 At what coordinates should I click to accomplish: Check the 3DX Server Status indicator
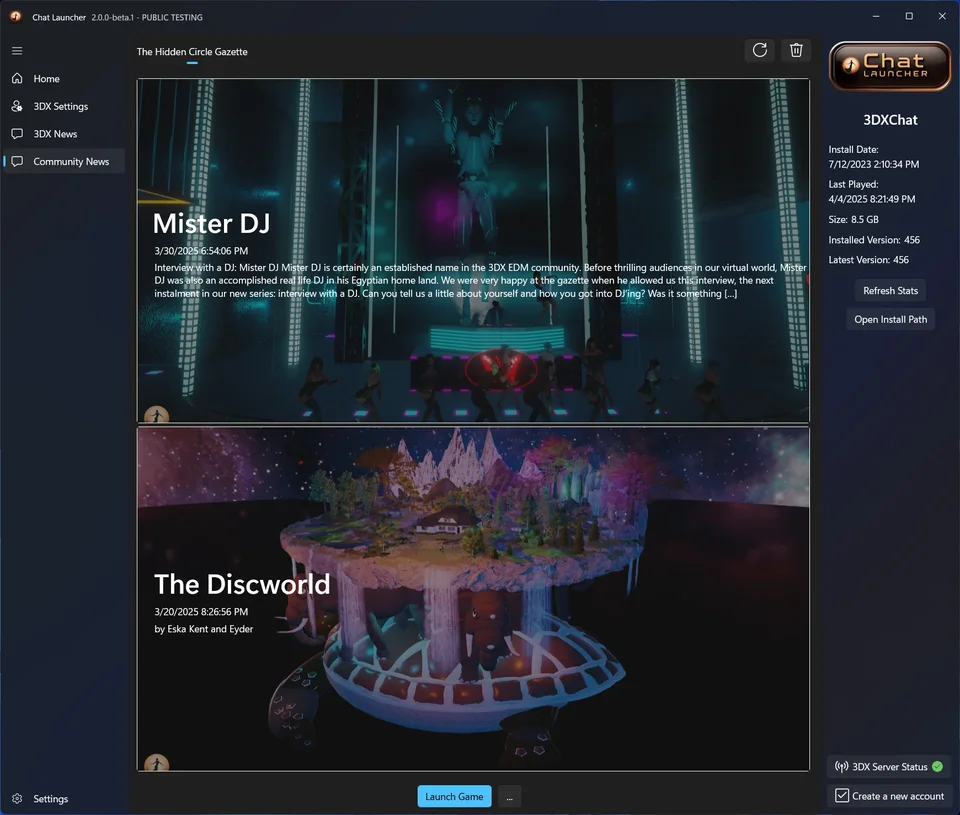(x=889, y=767)
